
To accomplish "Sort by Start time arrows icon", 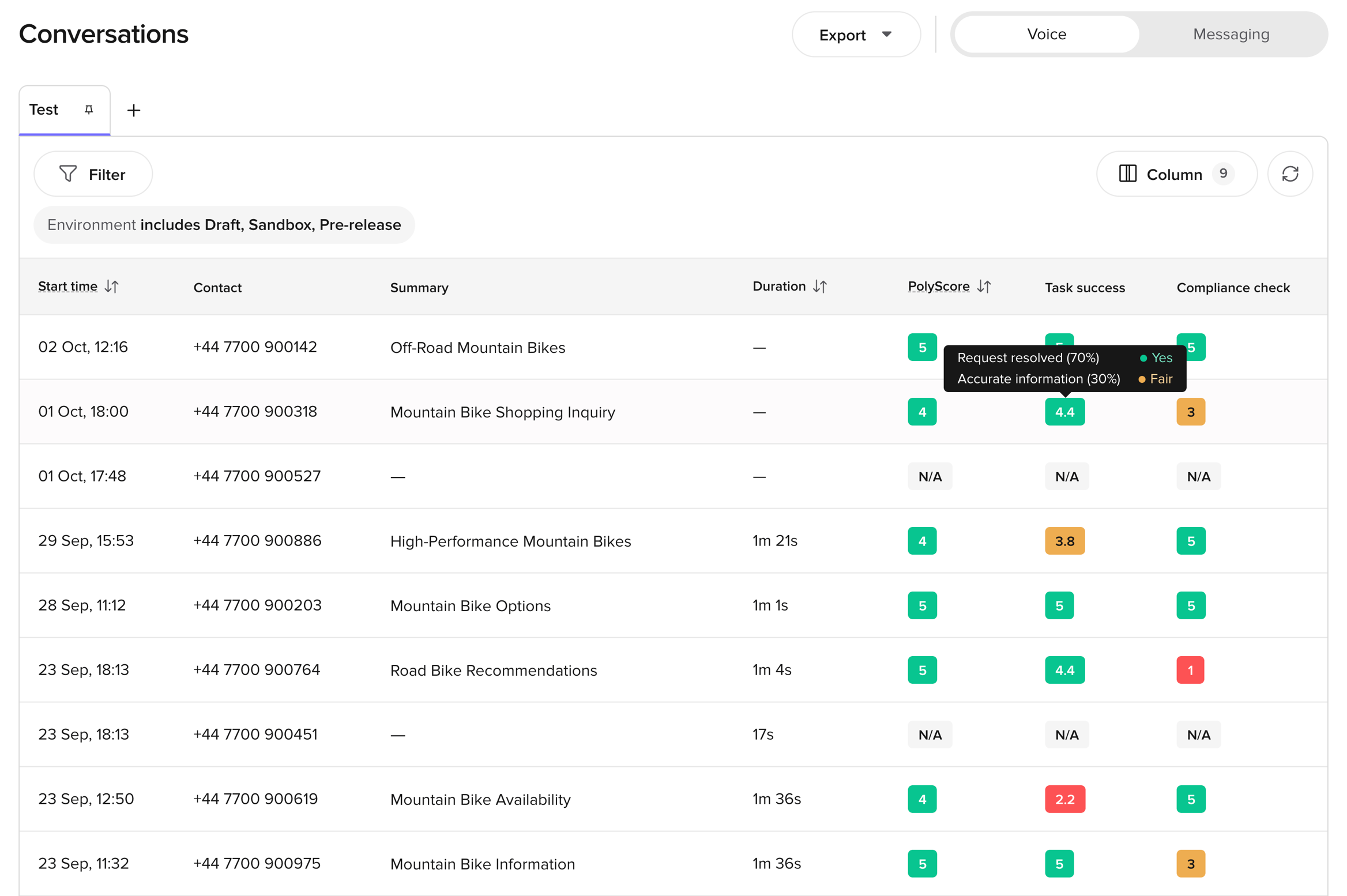I will [112, 287].
